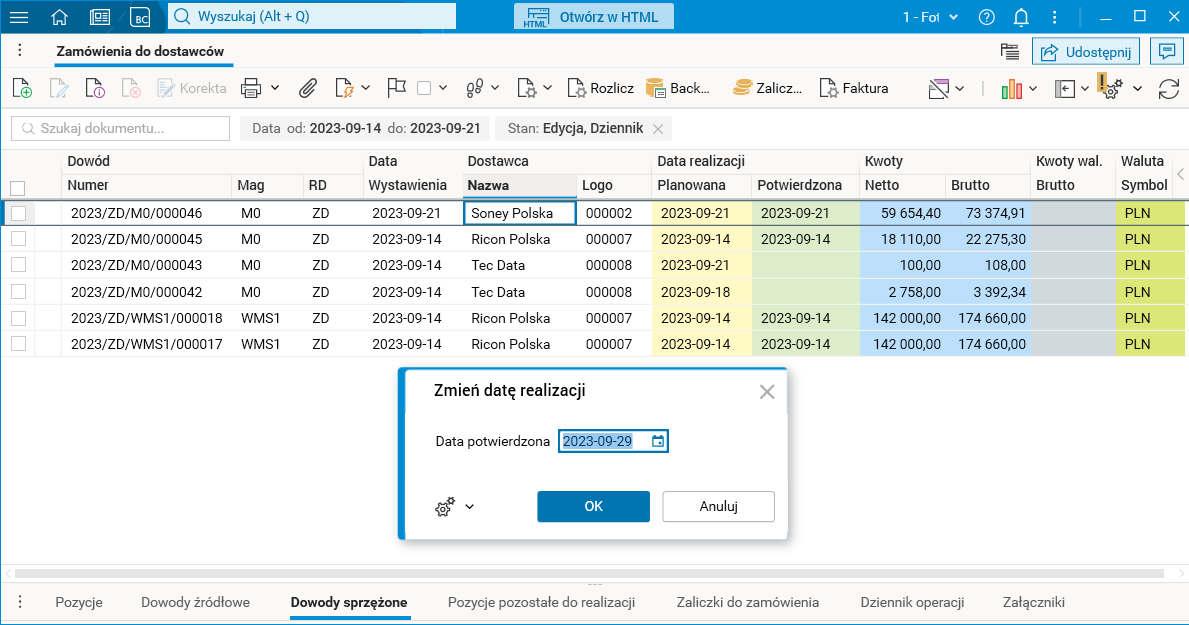Image resolution: width=1189 pixels, height=625 pixels.
Task: Click the gear with warning settings icon
Action: tap(1110, 87)
